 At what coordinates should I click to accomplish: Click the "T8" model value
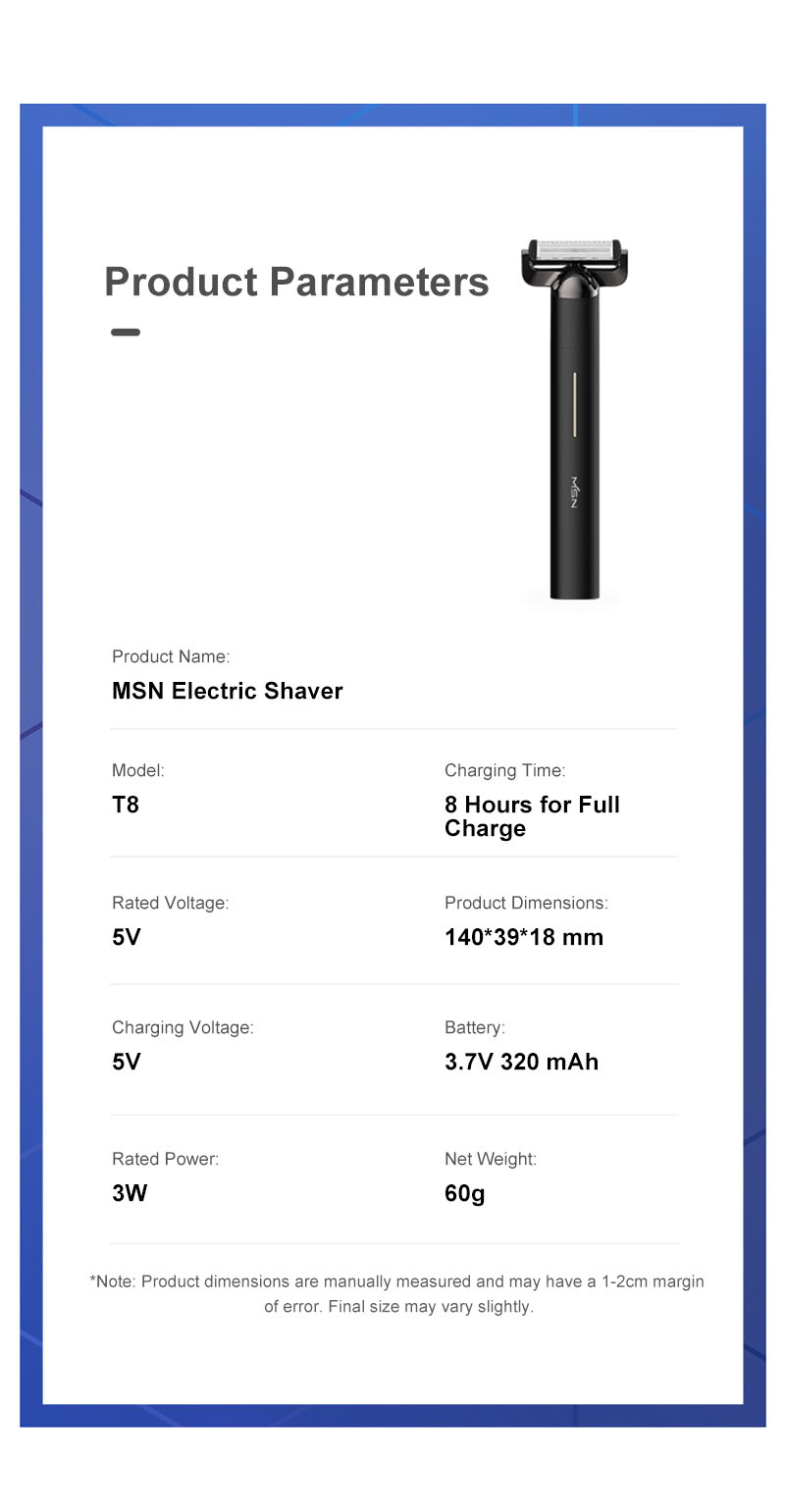126,805
